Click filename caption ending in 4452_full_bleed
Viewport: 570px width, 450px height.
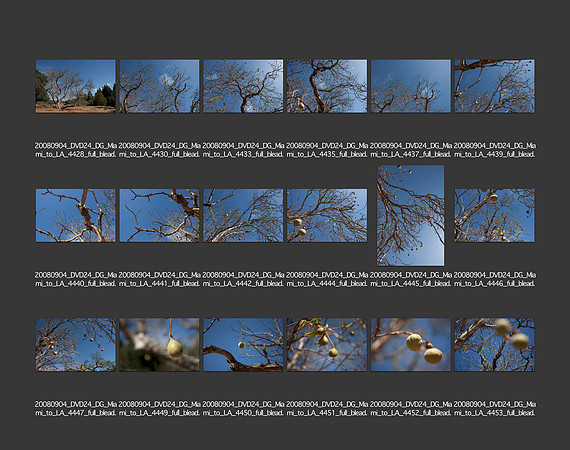[x=411, y=408]
